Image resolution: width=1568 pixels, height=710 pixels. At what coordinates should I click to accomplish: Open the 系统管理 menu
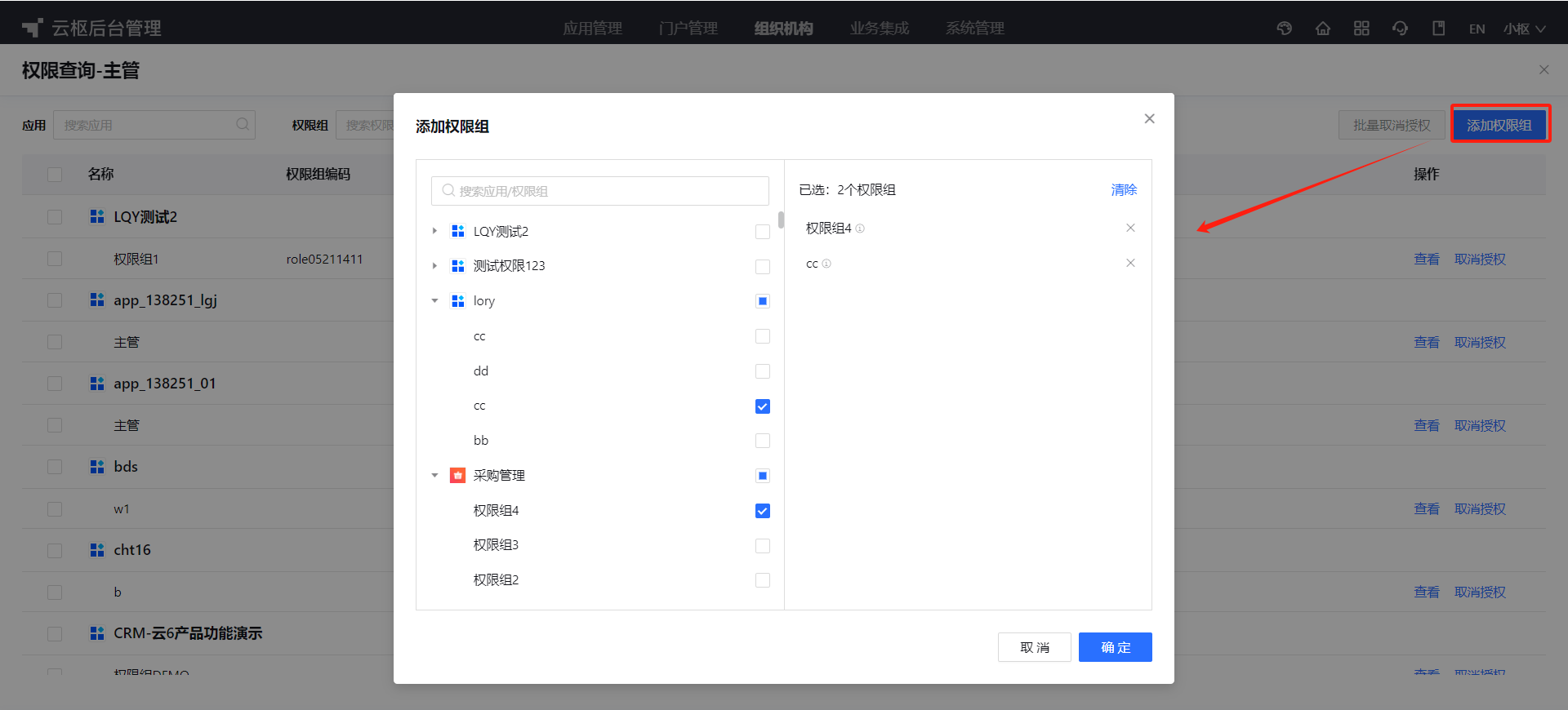point(974,29)
